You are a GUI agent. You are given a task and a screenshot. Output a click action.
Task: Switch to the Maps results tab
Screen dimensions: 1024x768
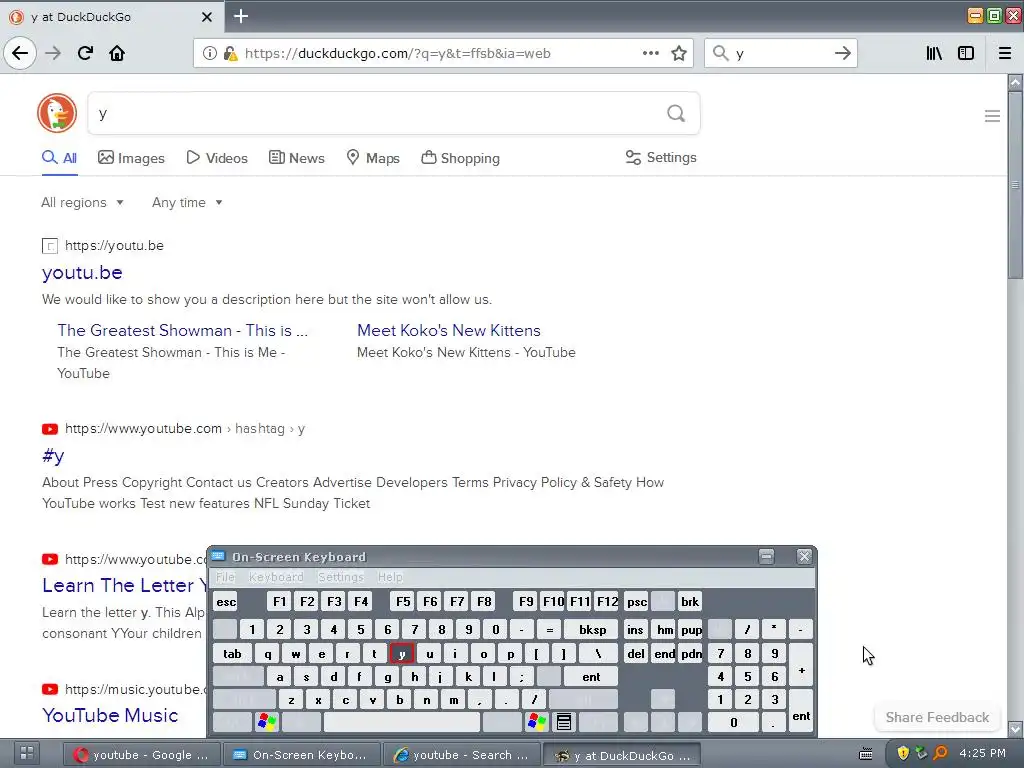pos(373,158)
